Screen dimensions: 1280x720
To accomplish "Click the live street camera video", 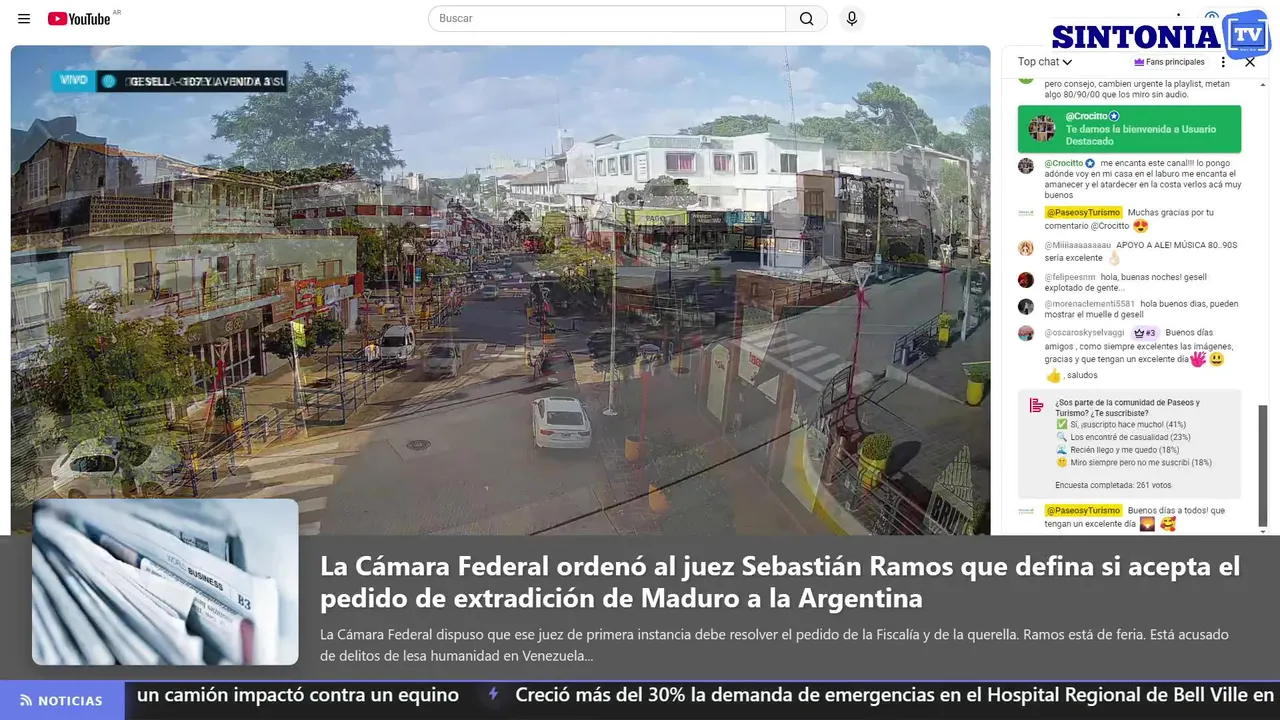I will coord(500,290).
